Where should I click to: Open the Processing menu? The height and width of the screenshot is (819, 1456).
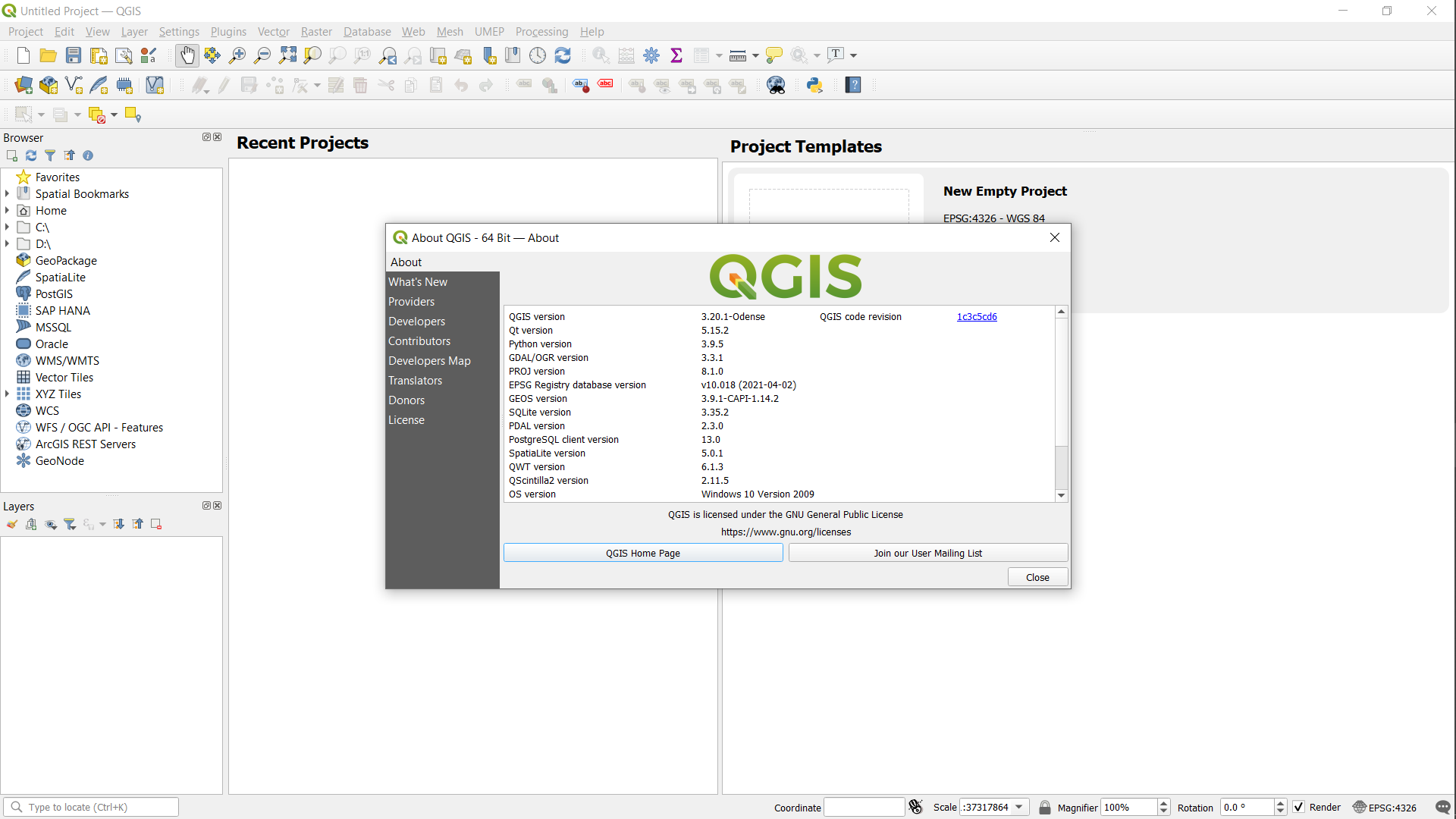click(541, 32)
